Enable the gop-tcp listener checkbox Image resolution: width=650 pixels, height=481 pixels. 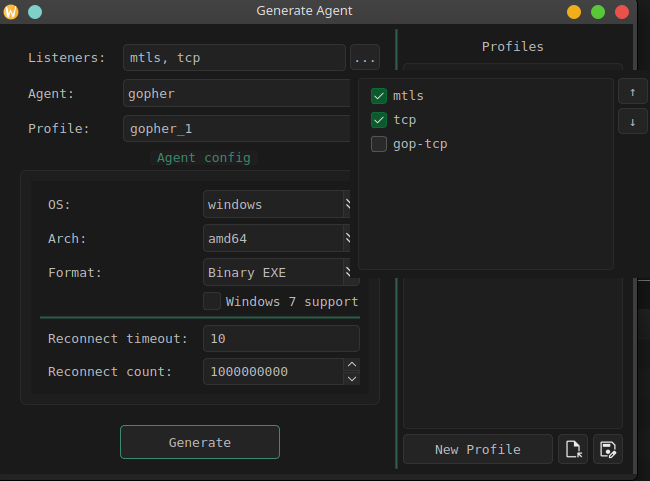click(x=379, y=144)
